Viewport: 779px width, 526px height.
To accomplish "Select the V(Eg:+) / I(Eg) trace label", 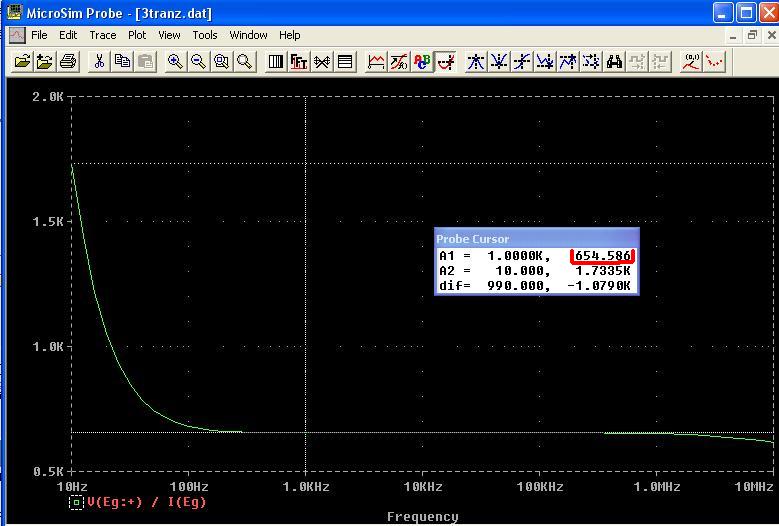I will click(147, 502).
